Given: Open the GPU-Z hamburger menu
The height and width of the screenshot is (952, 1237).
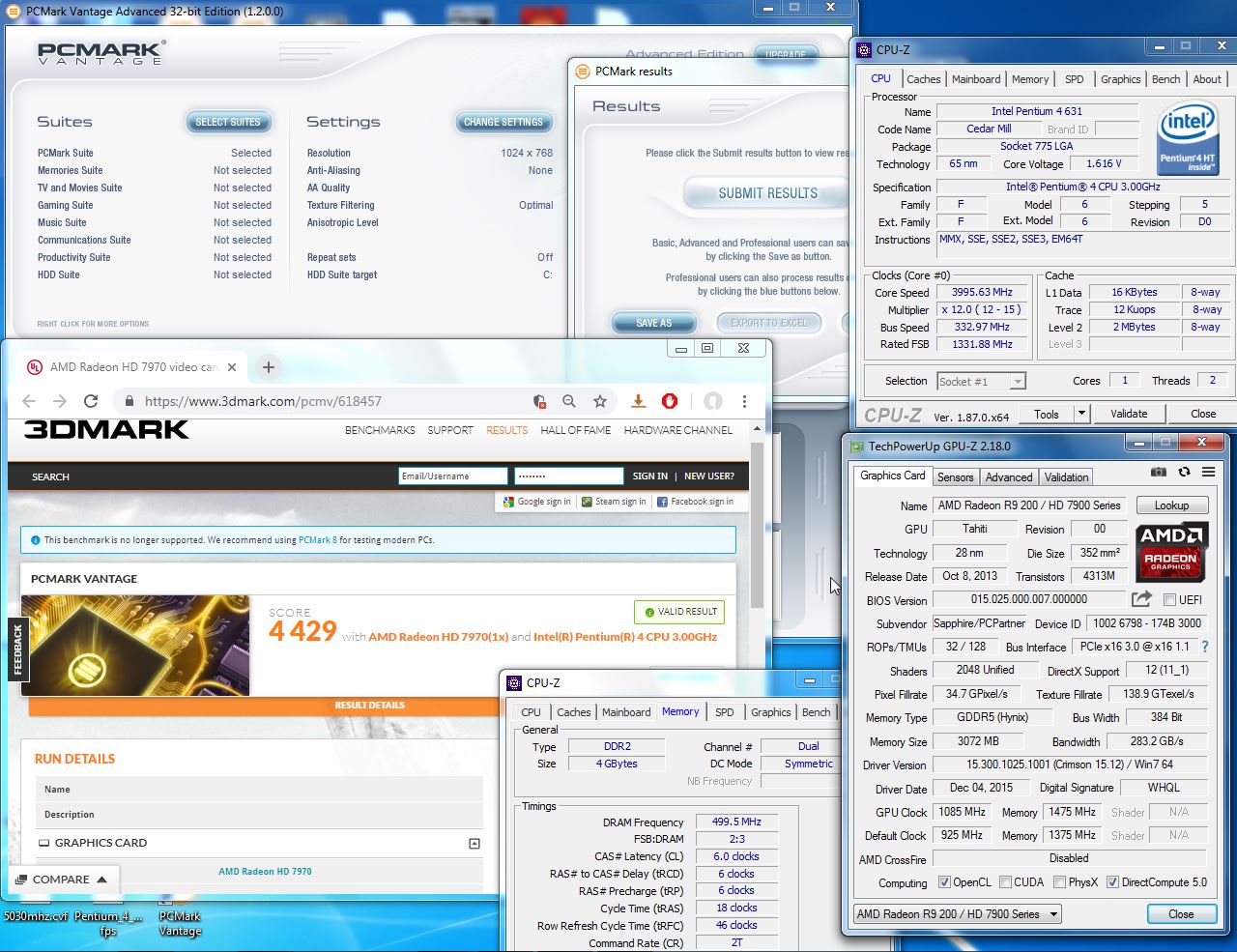Looking at the screenshot, I should (x=1208, y=472).
